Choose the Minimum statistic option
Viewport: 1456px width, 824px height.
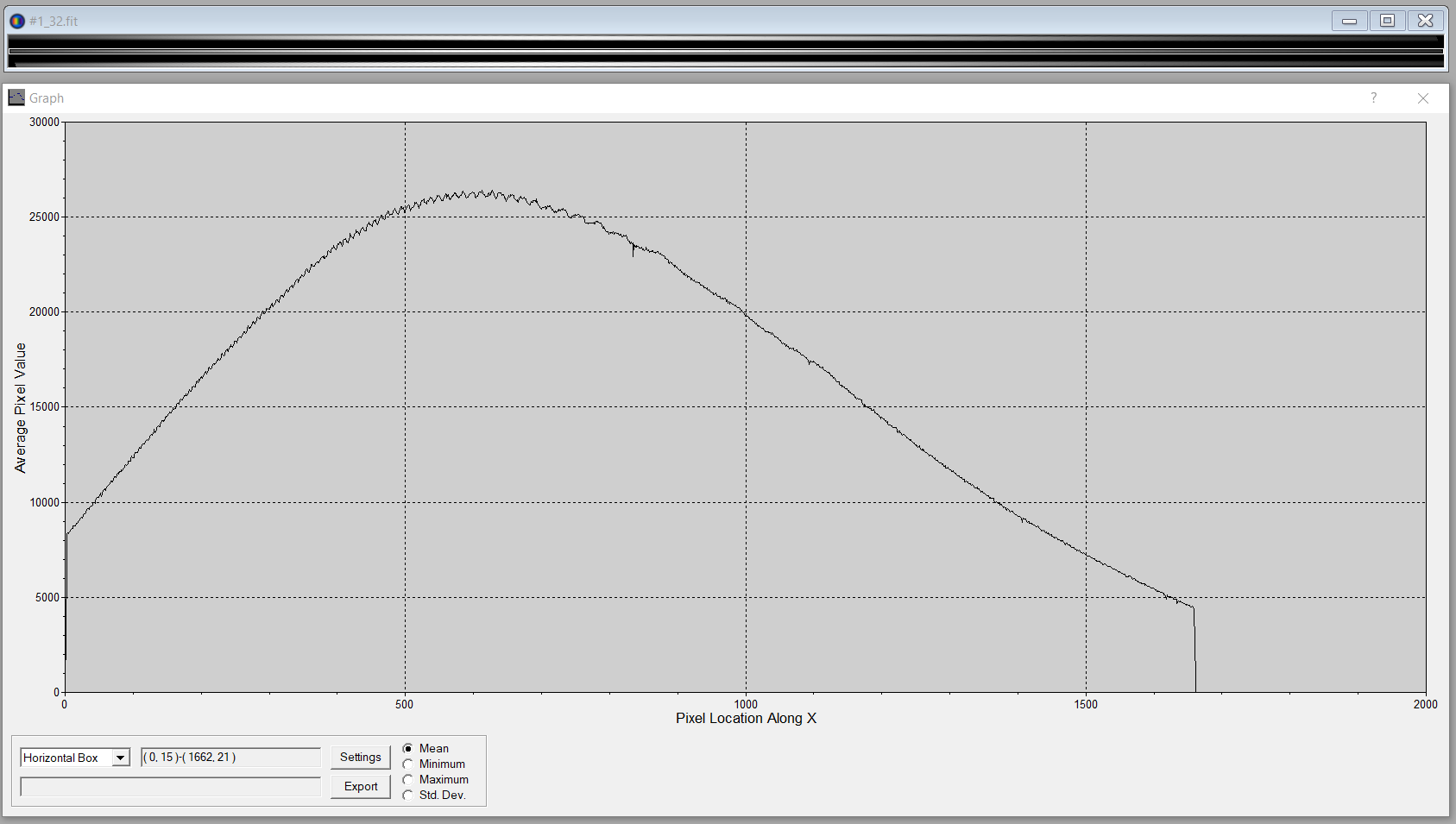click(x=408, y=764)
